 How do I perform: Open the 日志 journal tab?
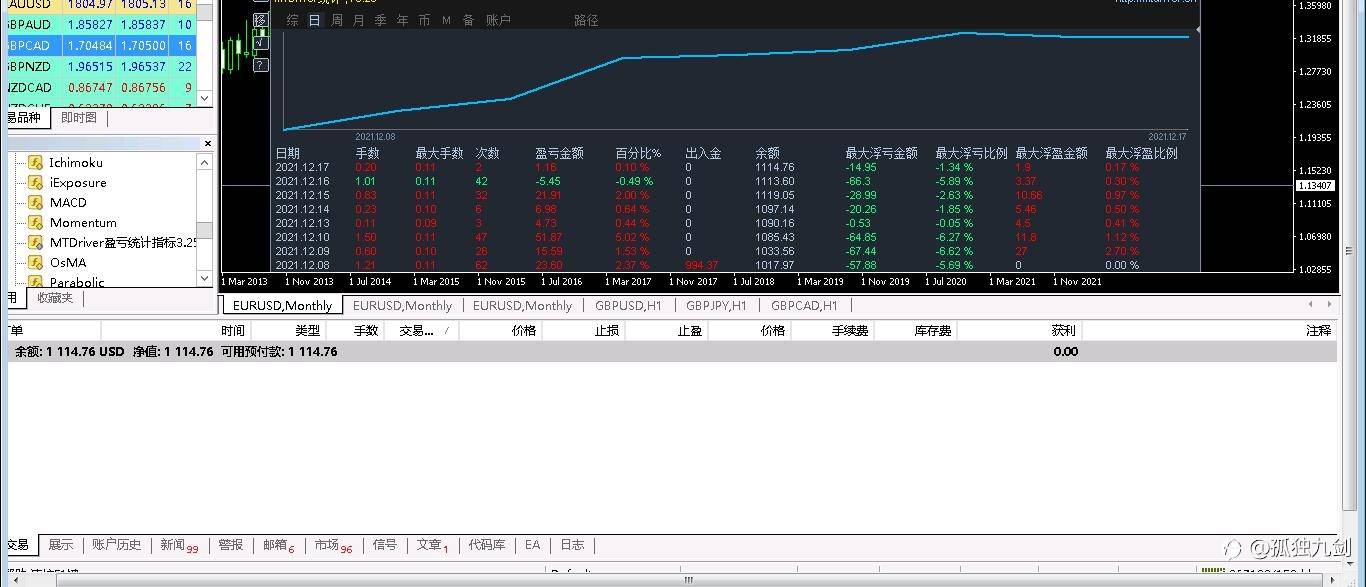coord(572,545)
